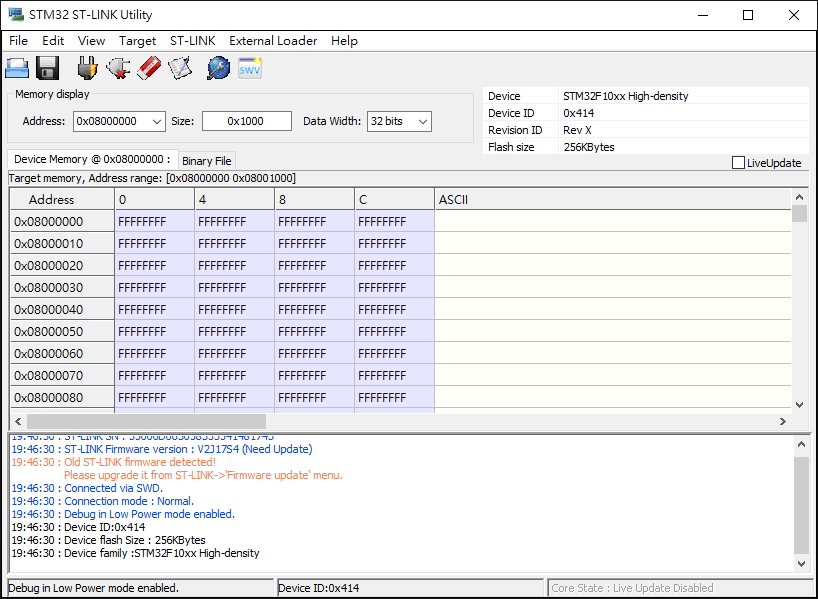The height and width of the screenshot is (599, 818).
Task: Click FFFFFFFF cell in column 8, row 0x08000070
Action: pos(315,375)
